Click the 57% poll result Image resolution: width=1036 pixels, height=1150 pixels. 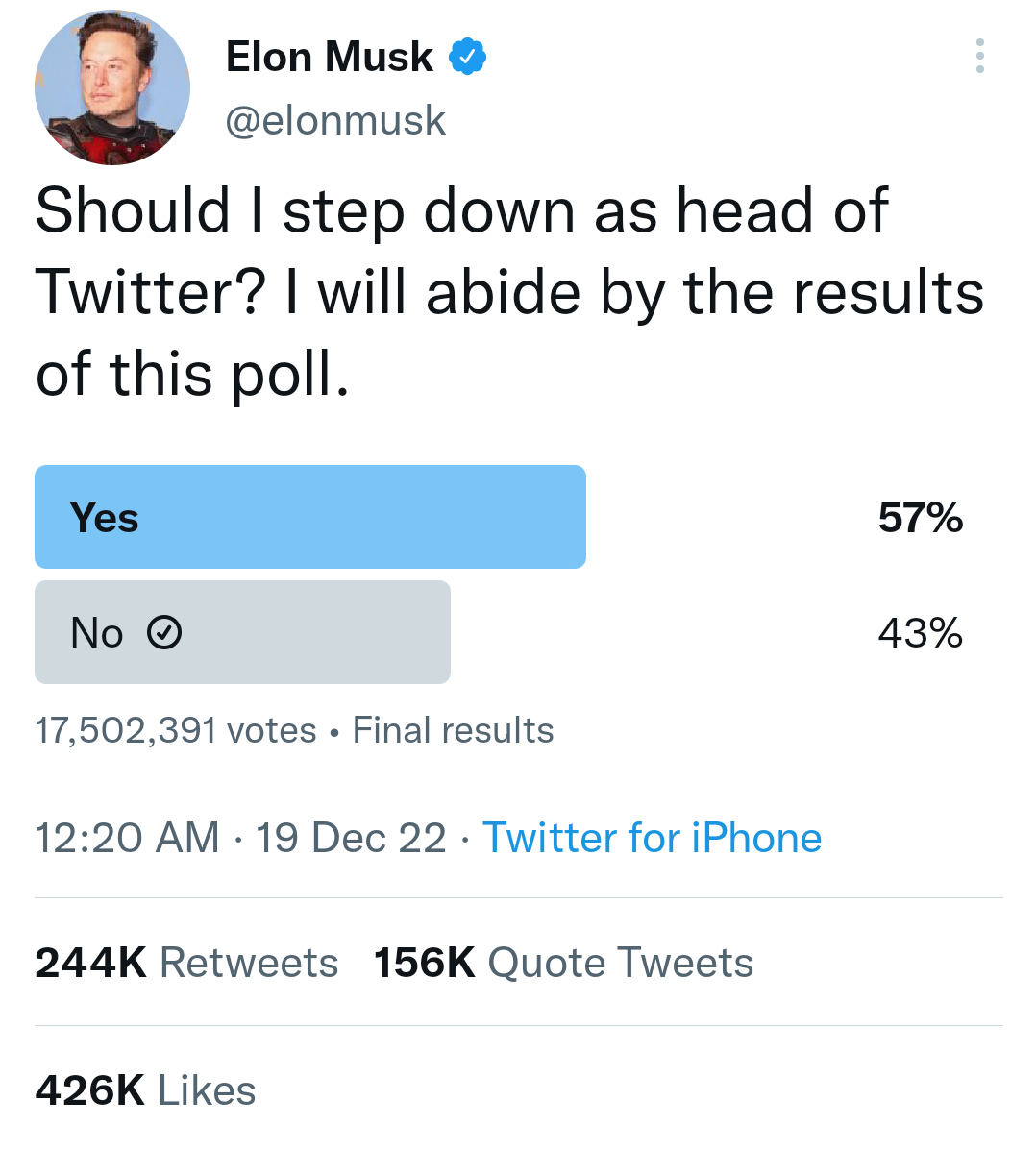pyautogui.click(x=920, y=518)
